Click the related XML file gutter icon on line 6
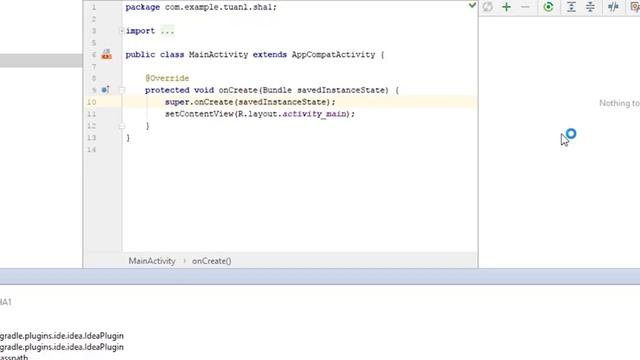 pos(107,54)
